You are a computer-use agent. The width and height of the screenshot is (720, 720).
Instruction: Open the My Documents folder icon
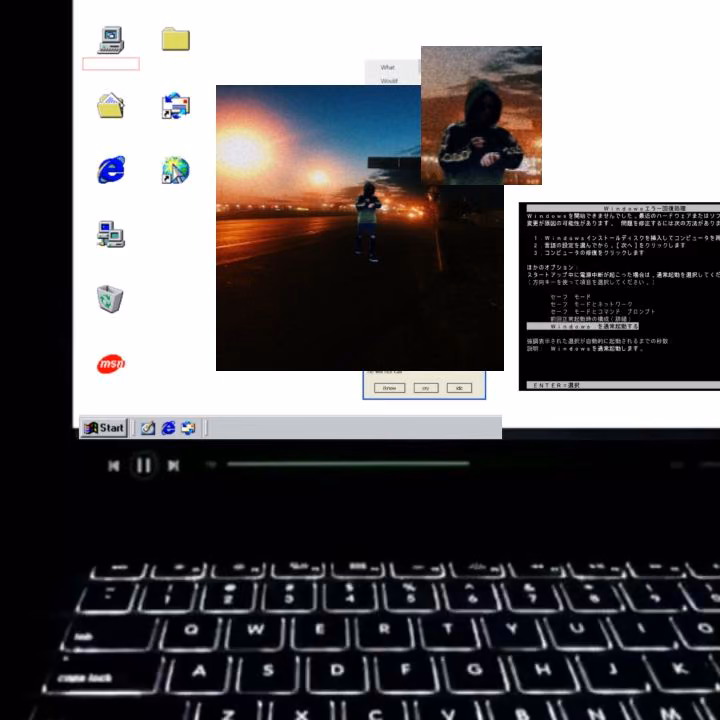pyautogui.click(x=111, y=105)
